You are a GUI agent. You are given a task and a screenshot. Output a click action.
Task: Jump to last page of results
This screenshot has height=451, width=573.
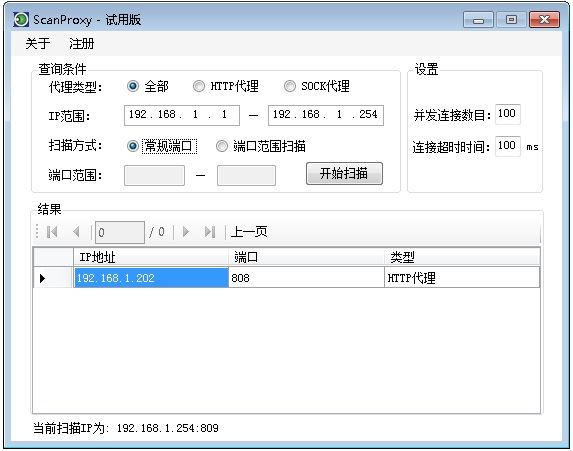(x=210, y=232)
